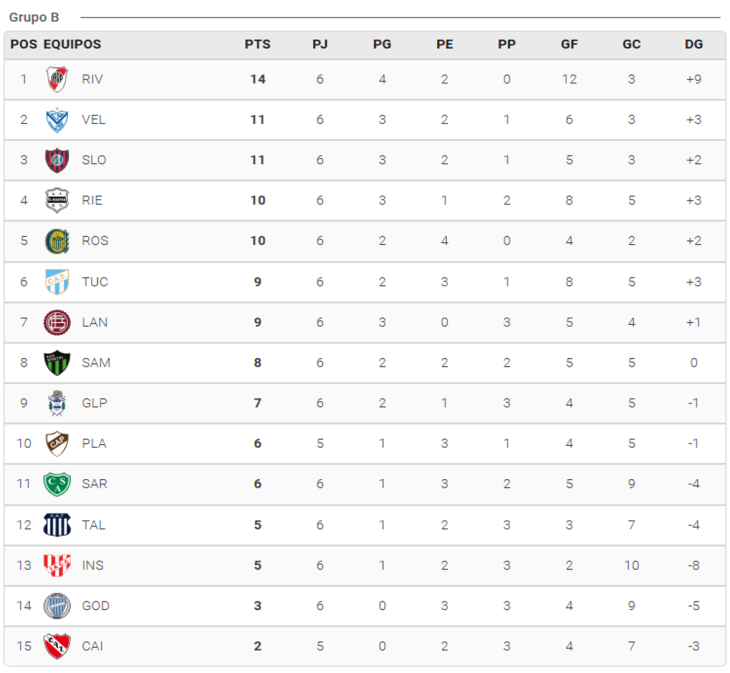Select the Lanús maroon circular logo
This screenshot has height=673, width=730.
[57, 323]
